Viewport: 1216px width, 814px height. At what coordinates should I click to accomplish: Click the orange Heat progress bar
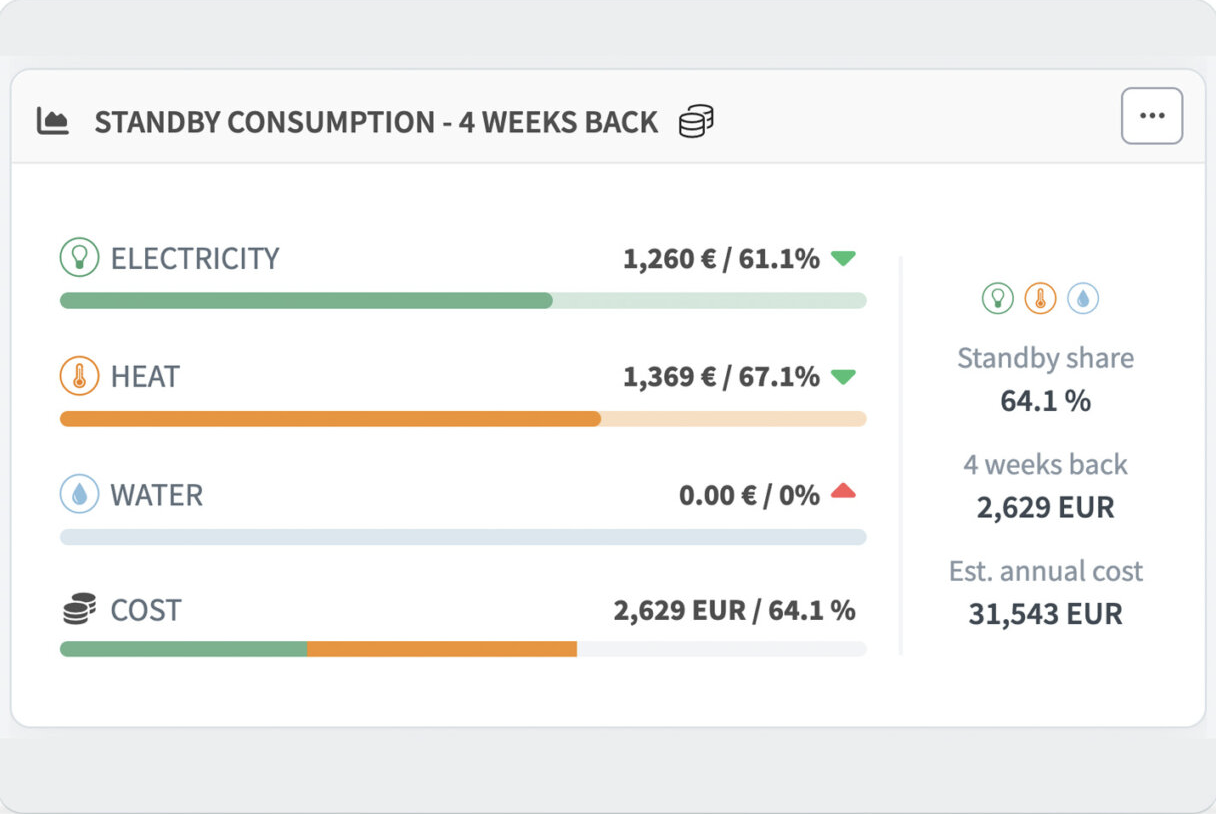point(330,419)
